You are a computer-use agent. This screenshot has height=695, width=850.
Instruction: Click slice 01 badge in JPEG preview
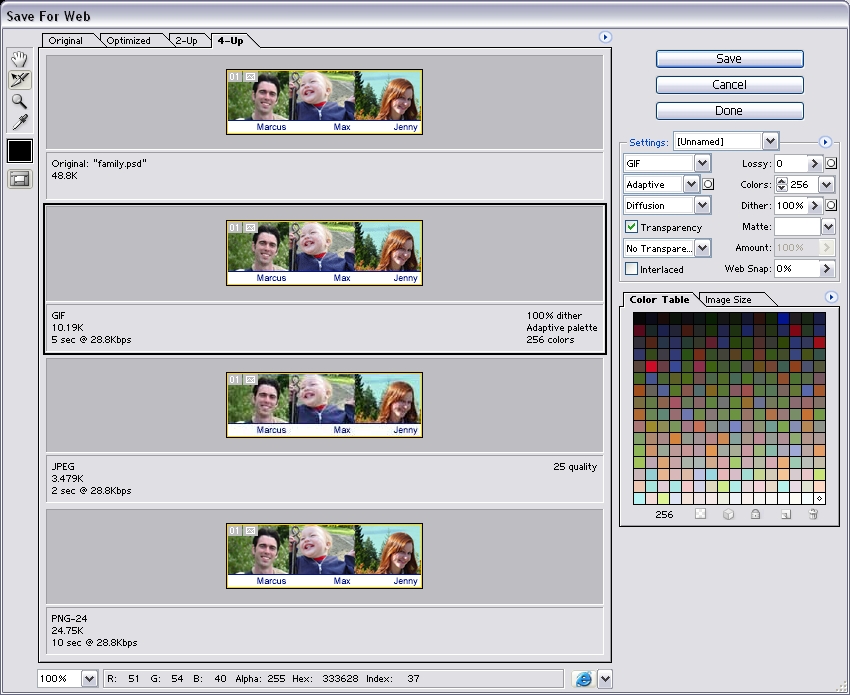(x=234, y=379)
